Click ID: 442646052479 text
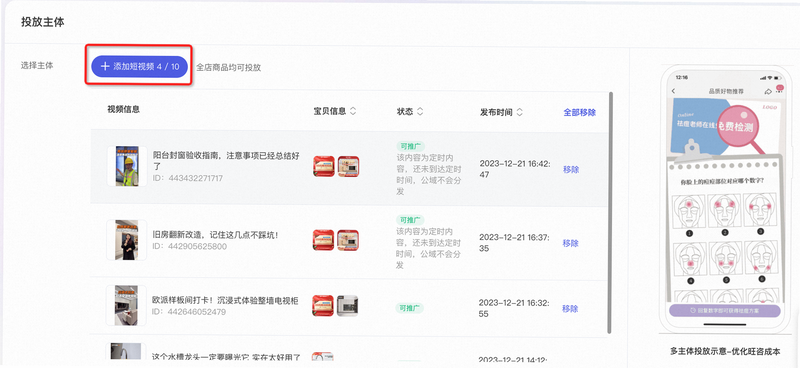Viewport: 800px width, 368px height. click(x=189, y=311)
